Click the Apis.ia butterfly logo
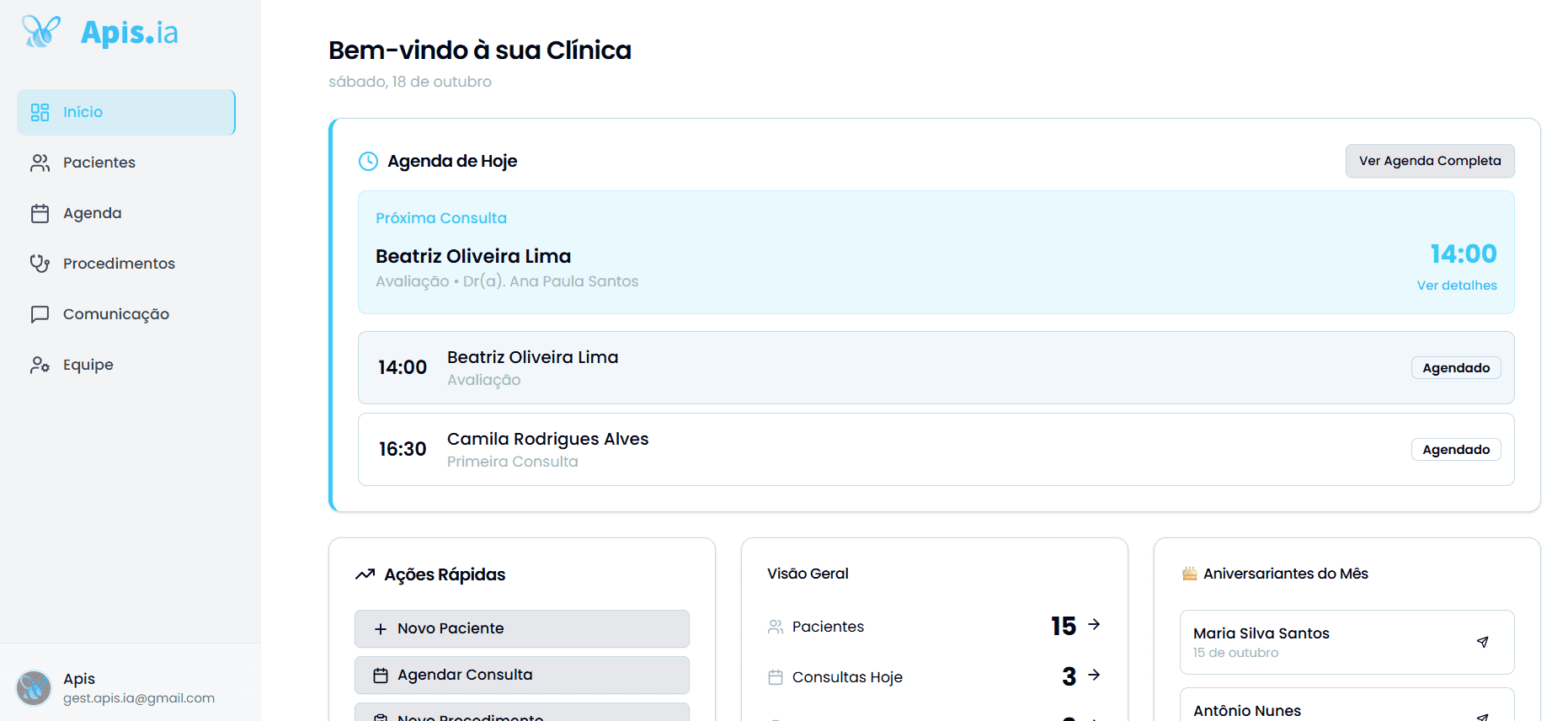Viewport: 1568px width, 721px height. (41, 31)
